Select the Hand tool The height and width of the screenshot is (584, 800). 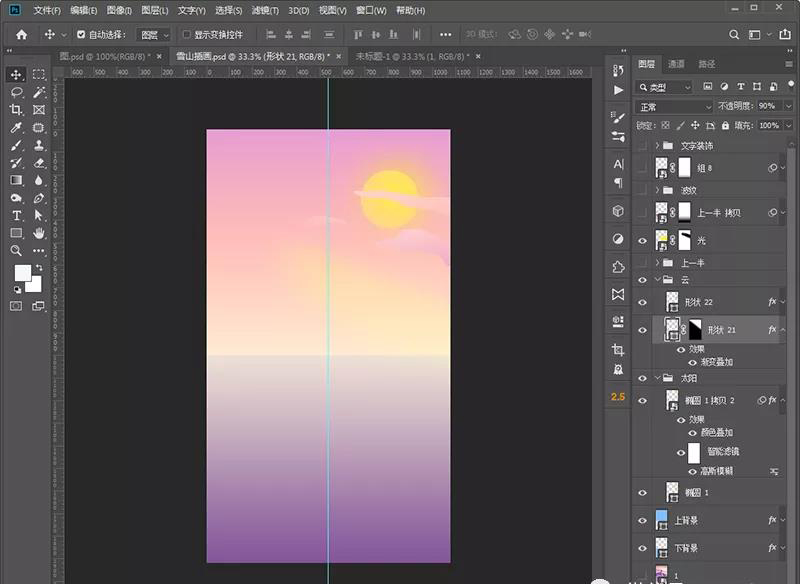(39, 233)
